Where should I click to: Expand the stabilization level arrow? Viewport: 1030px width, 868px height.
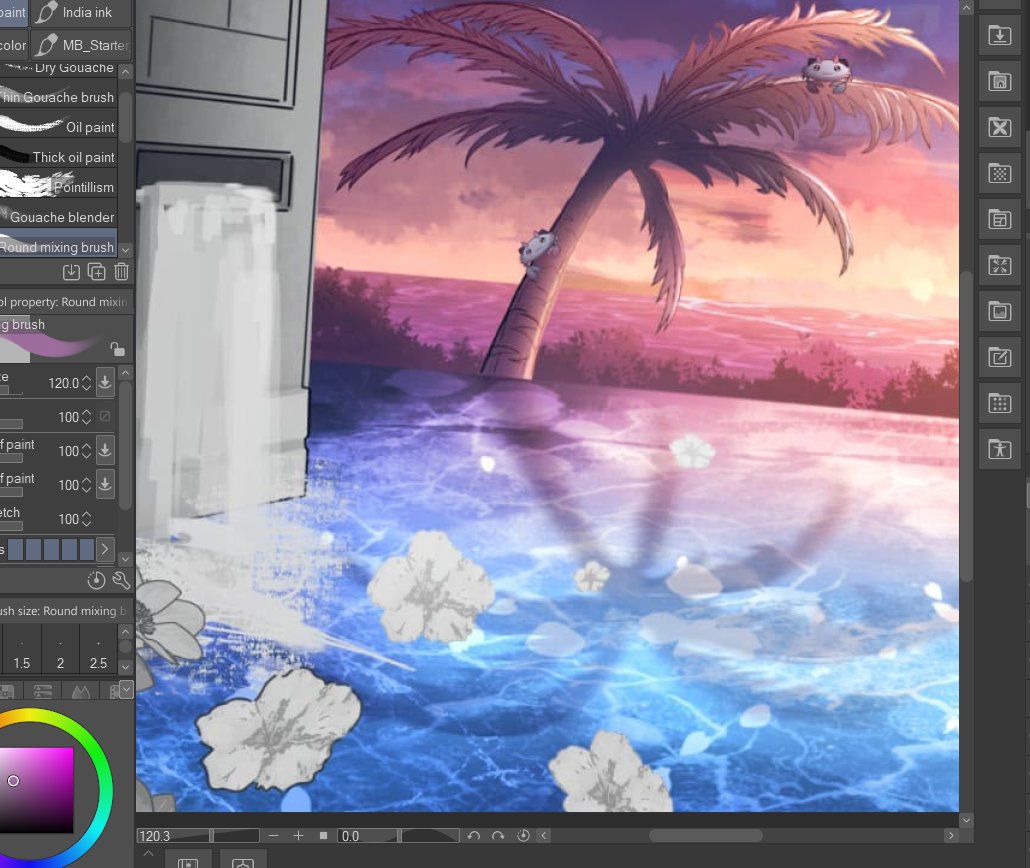coord(105,549)
